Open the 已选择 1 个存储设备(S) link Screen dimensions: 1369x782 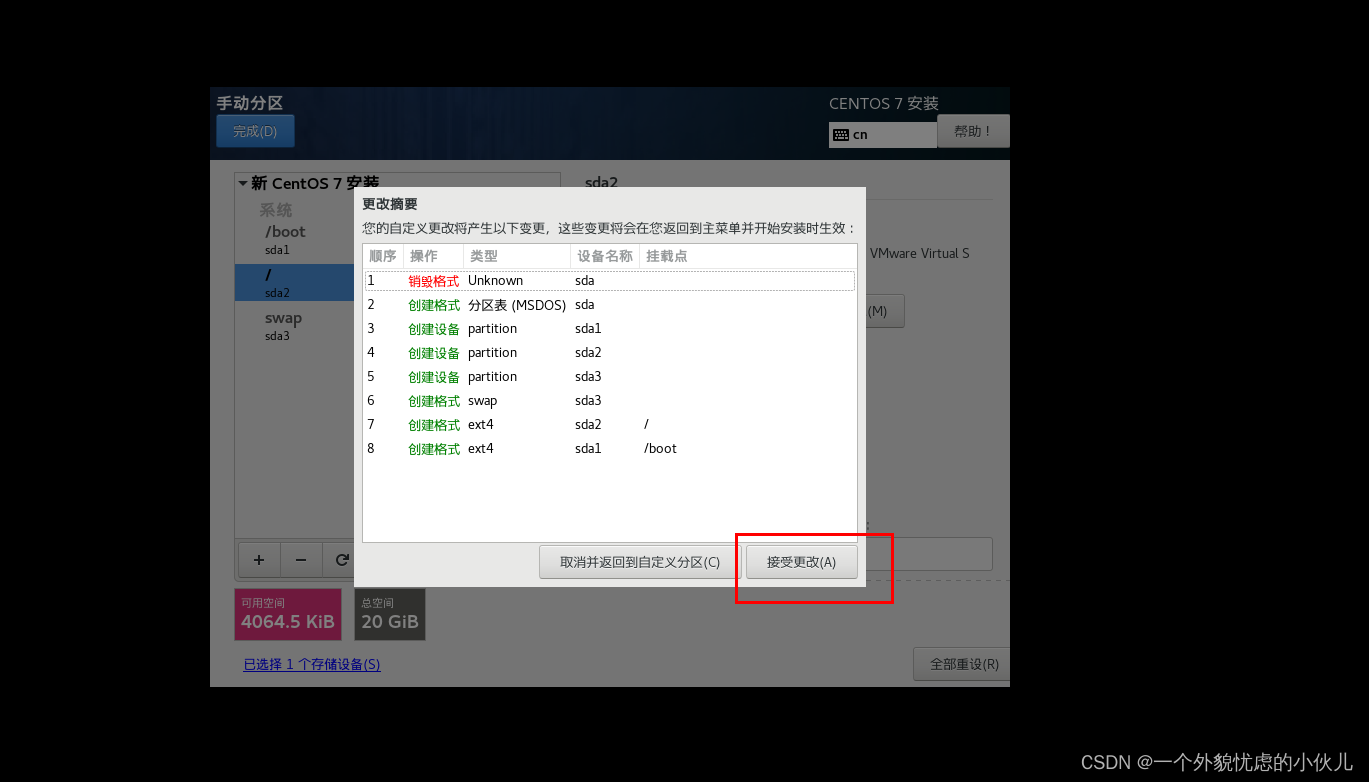(x=312, y=664)
